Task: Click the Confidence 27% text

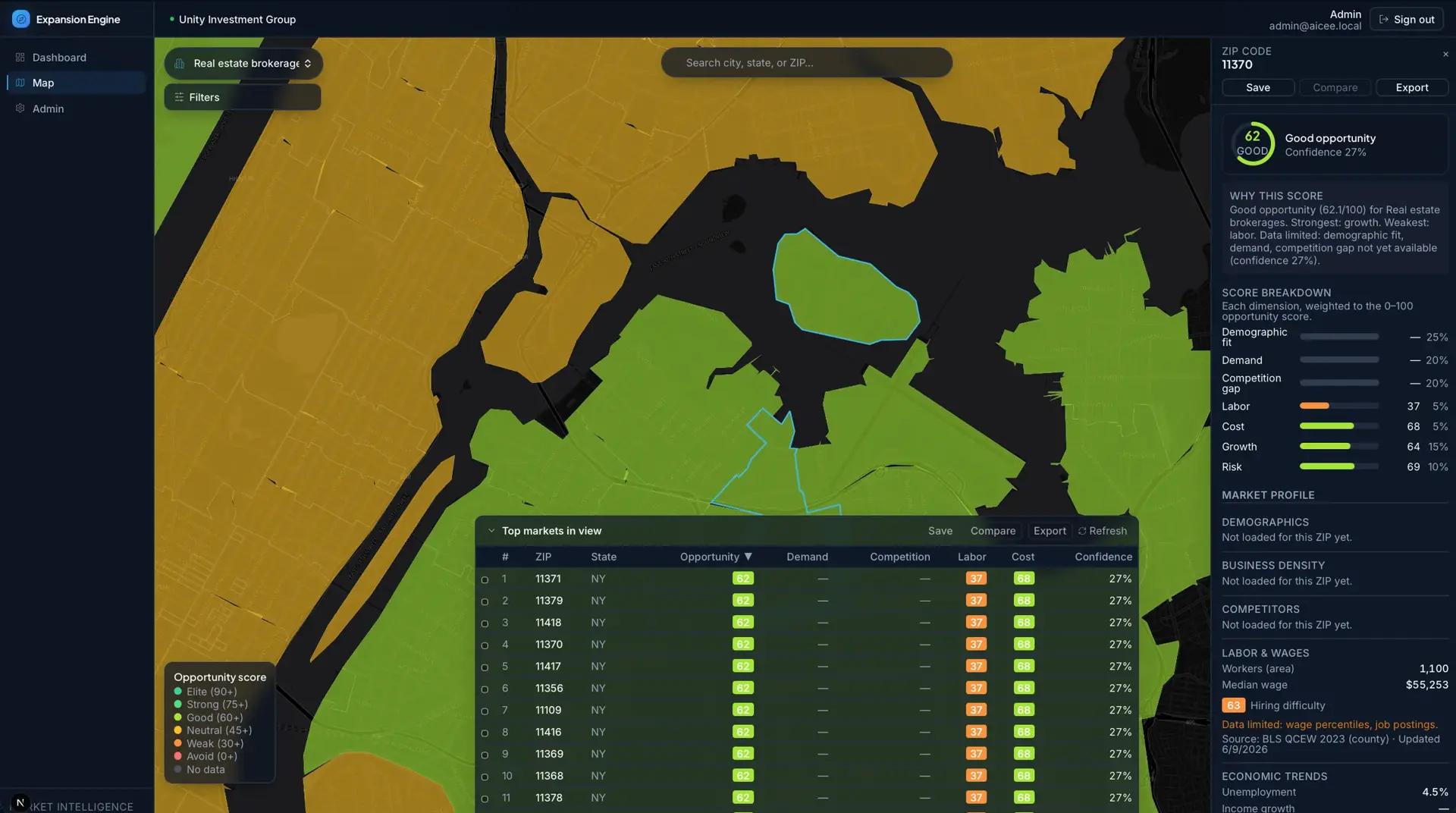Action: 1325,152
